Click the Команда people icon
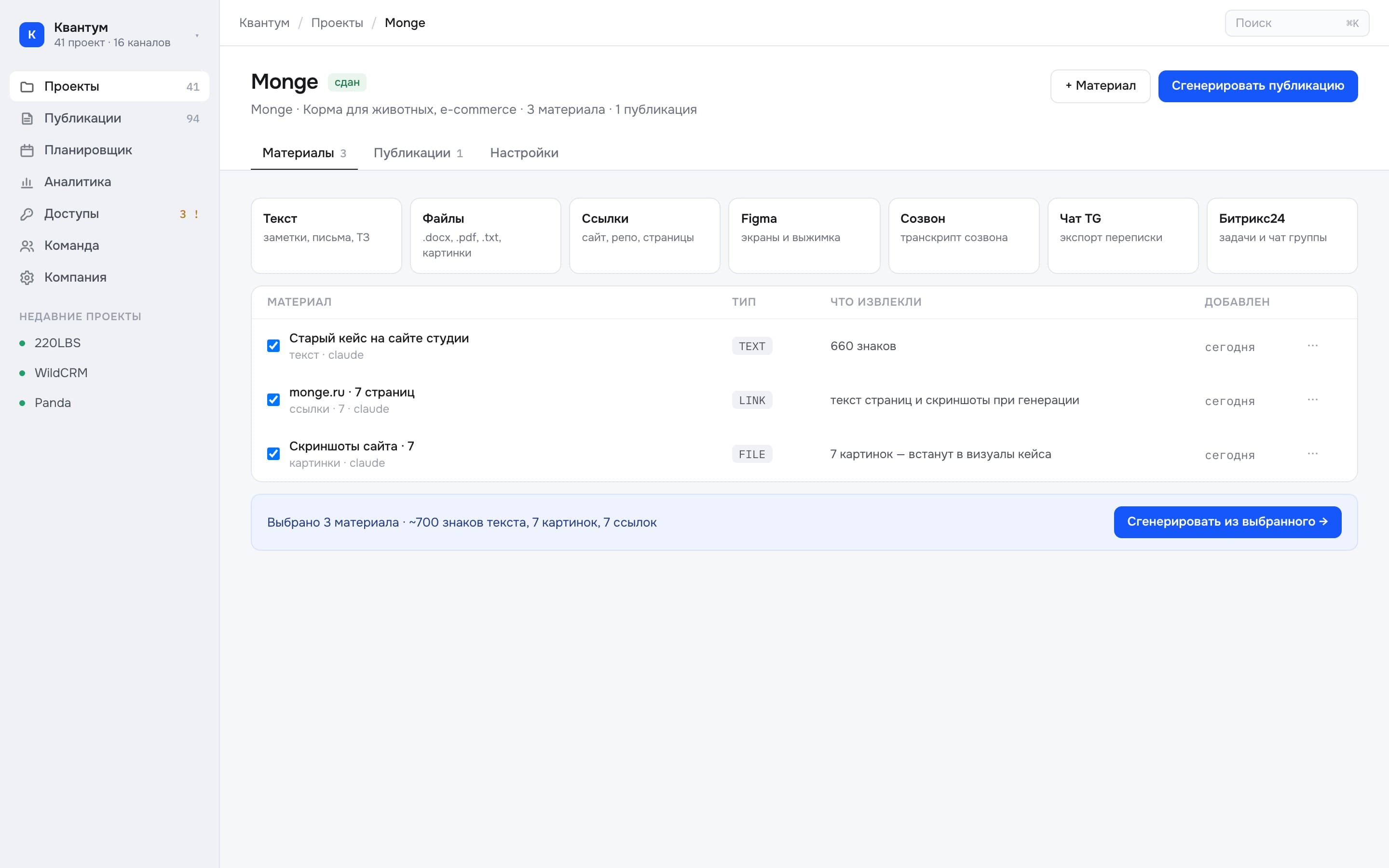 pyautogui.click(x=27, y=246)
